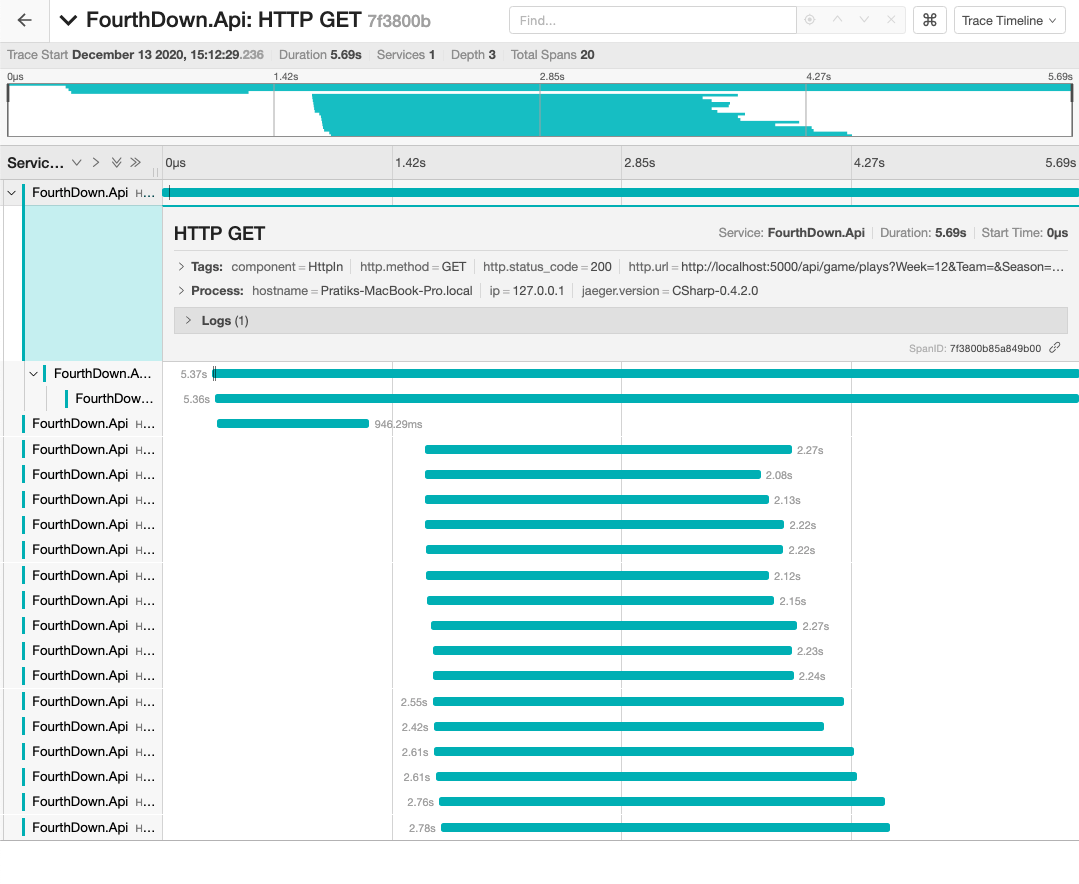Click the 2.23s span bar
This screenshot has width=1079, height=884.
[612, 651]
